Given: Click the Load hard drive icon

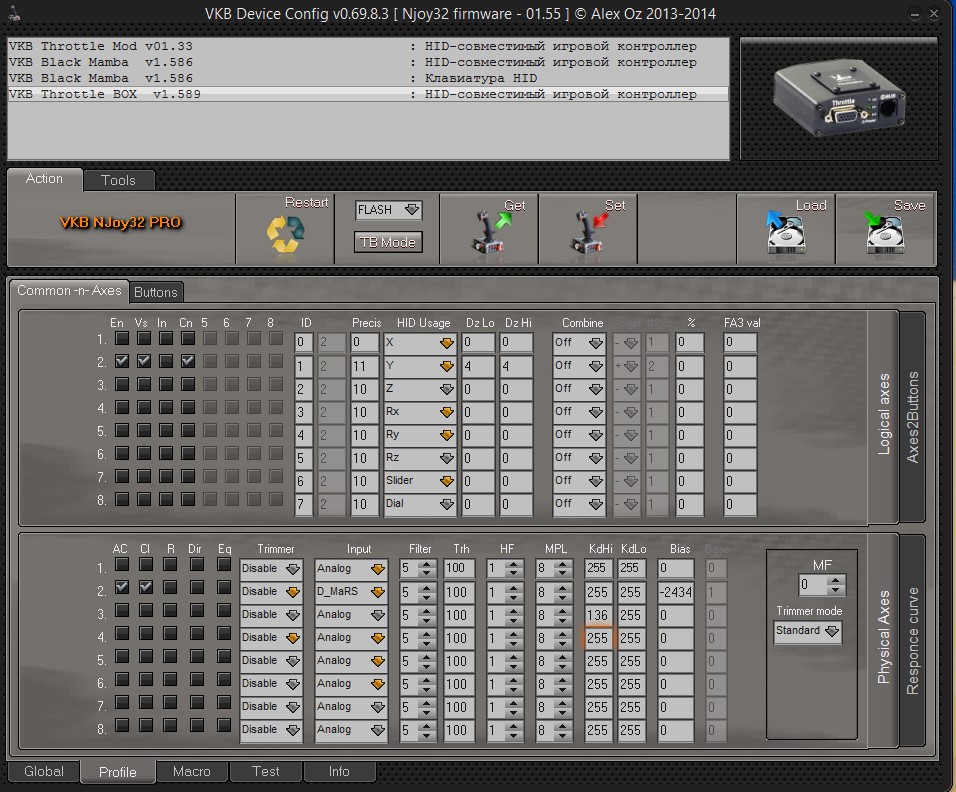Looking at the screenshot, I should click(785, 232).
